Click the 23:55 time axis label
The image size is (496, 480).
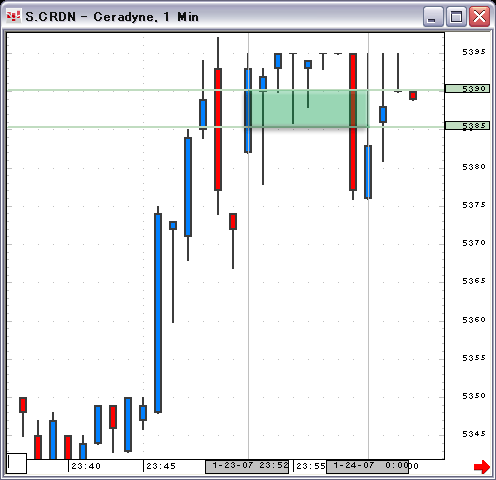click(x=311, y=466)
